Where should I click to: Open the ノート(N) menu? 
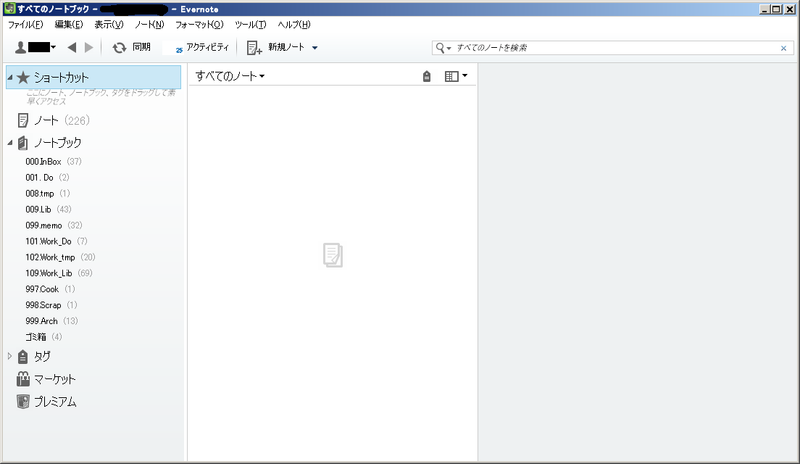149,25
